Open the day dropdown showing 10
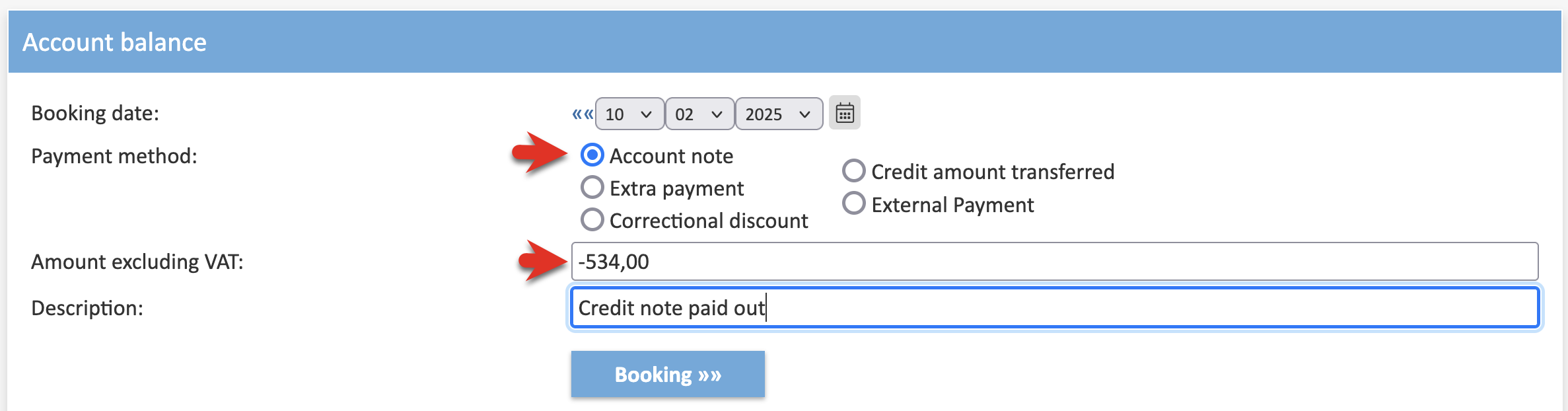This screenshot has width=1568, height=411. (x=629, y=114)
